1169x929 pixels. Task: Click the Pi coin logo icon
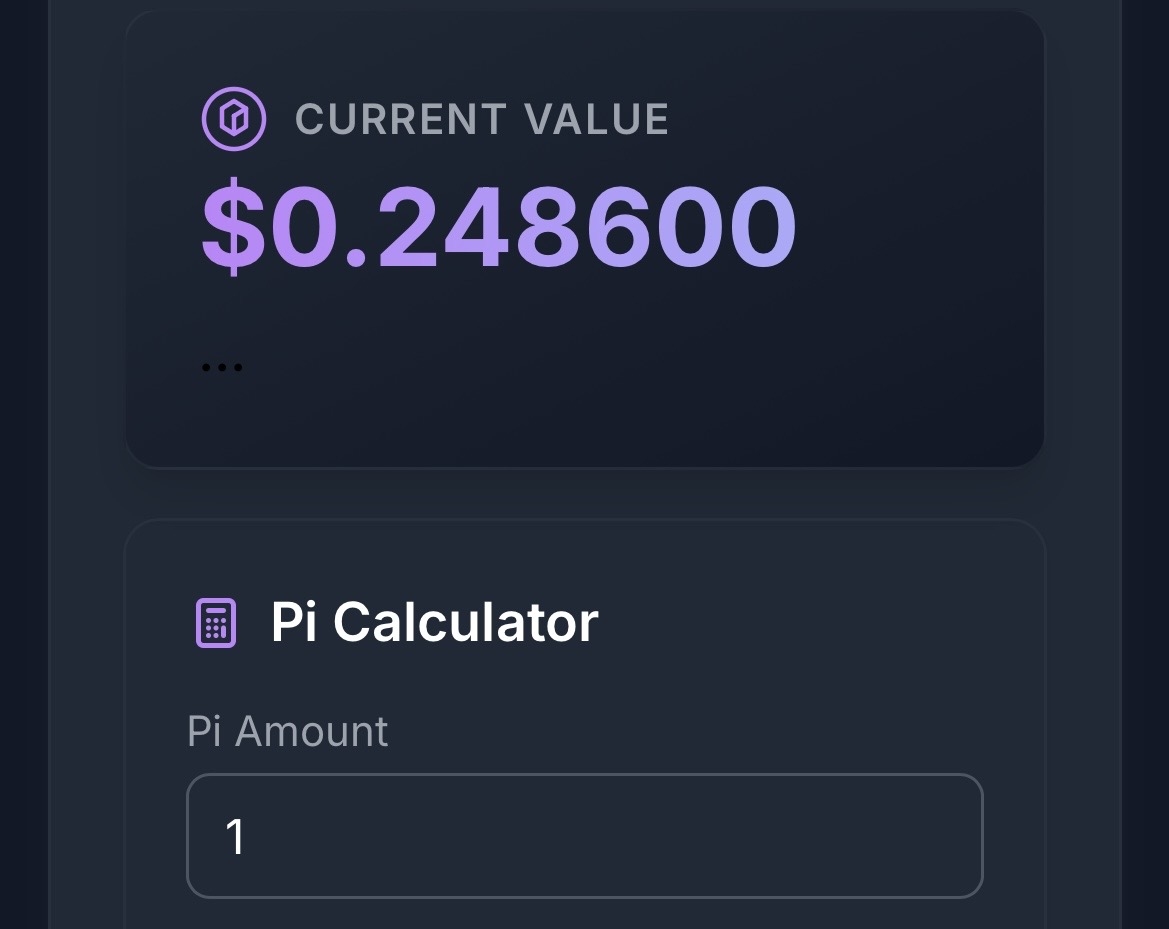point(234,119)
